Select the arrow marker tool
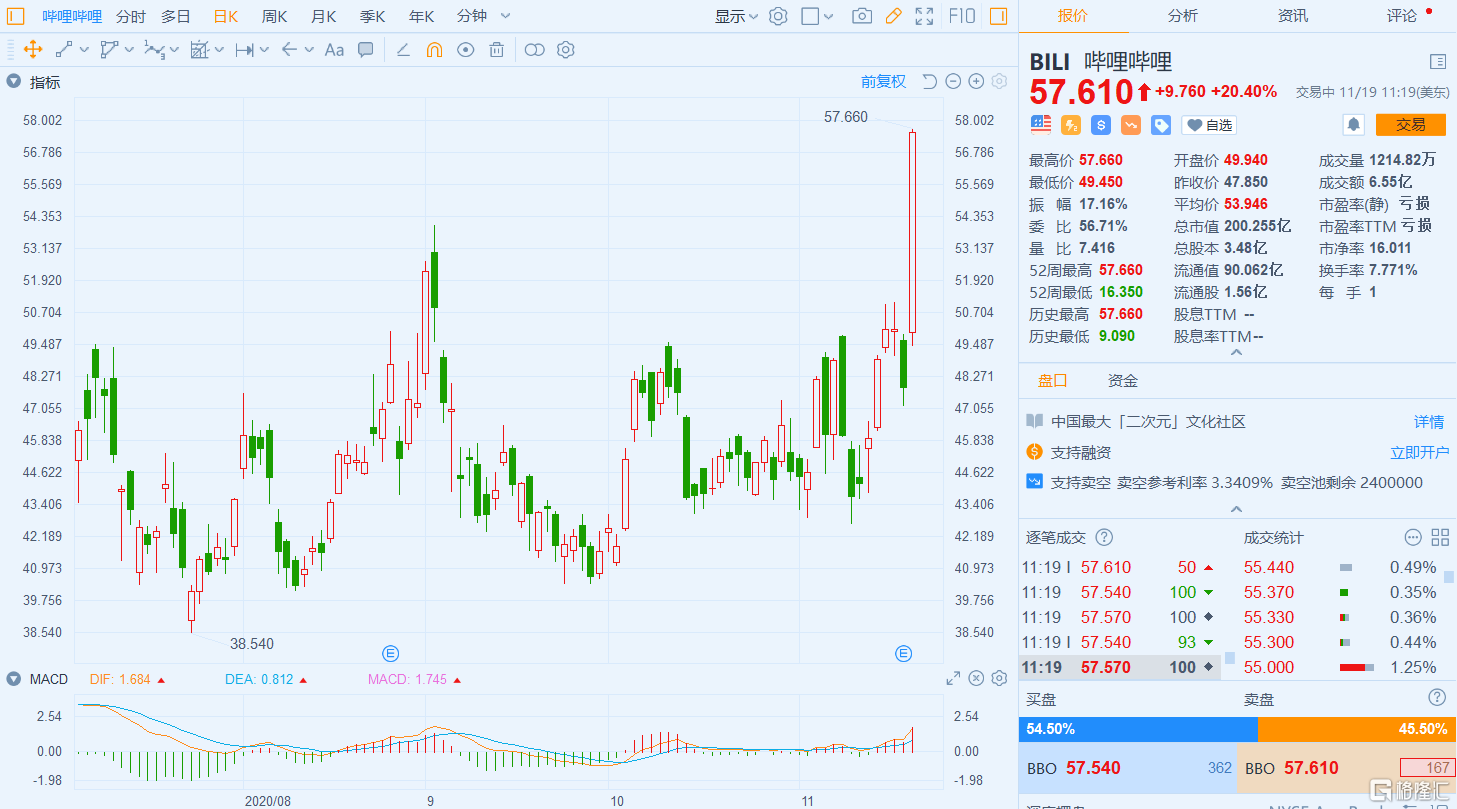 289,49
